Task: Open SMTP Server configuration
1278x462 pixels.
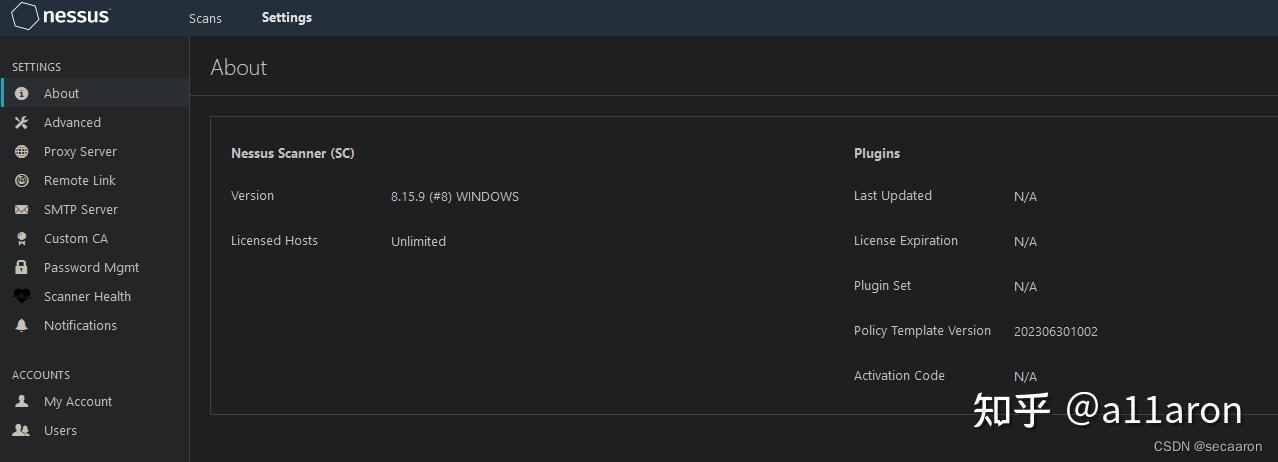Action: 81,209
